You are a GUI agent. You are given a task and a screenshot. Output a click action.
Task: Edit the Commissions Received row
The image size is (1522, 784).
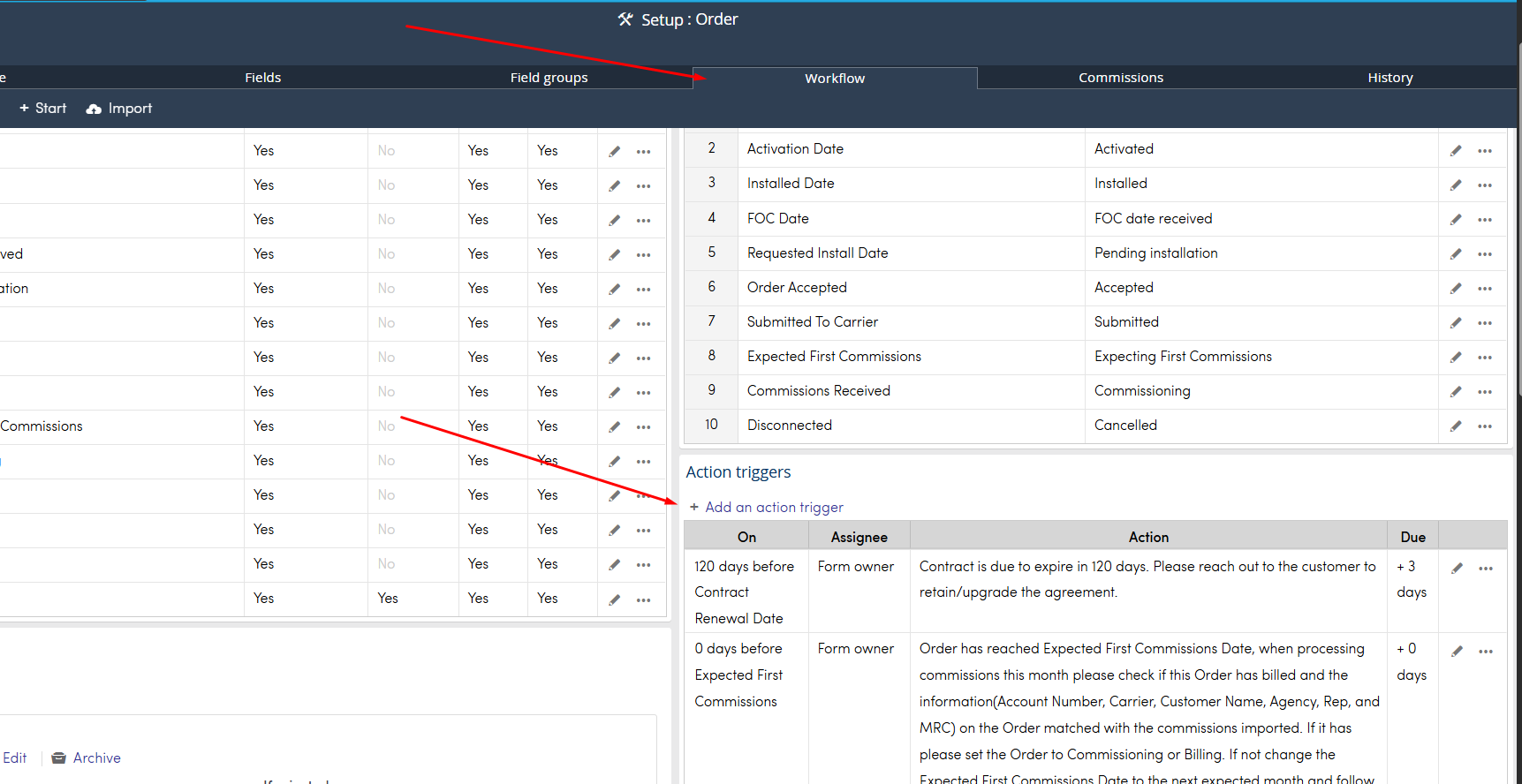tap(1456, 392)
